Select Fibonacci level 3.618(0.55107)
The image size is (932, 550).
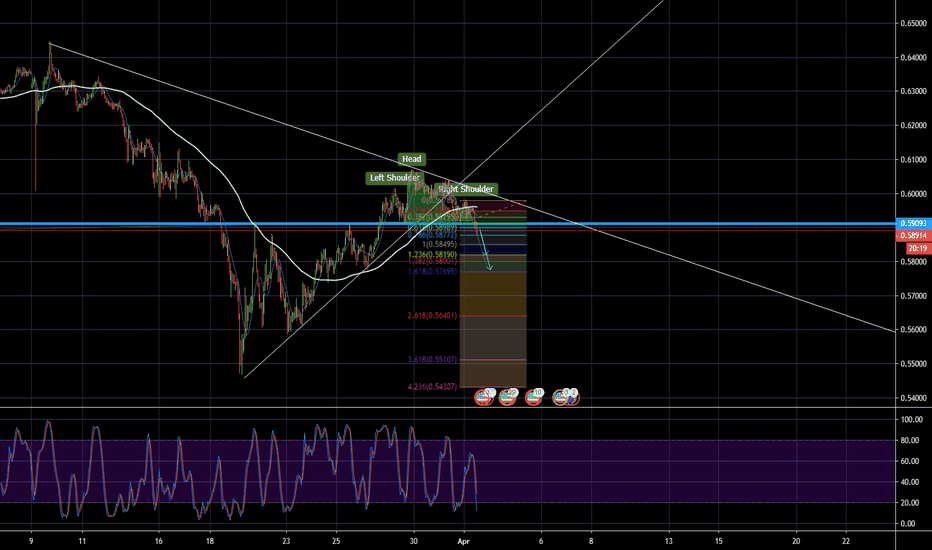(433, 359)
